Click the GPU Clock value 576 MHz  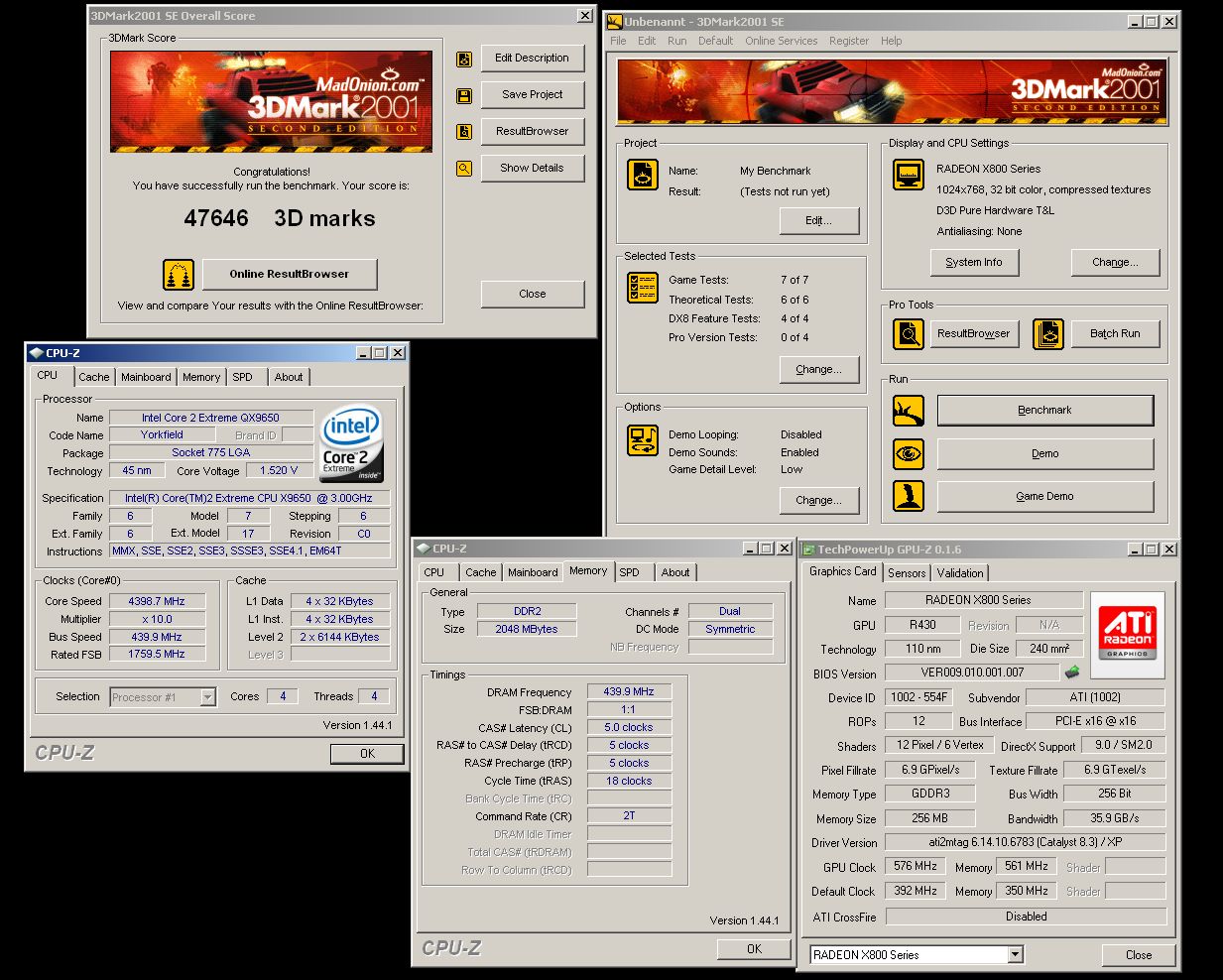[916, 866]
